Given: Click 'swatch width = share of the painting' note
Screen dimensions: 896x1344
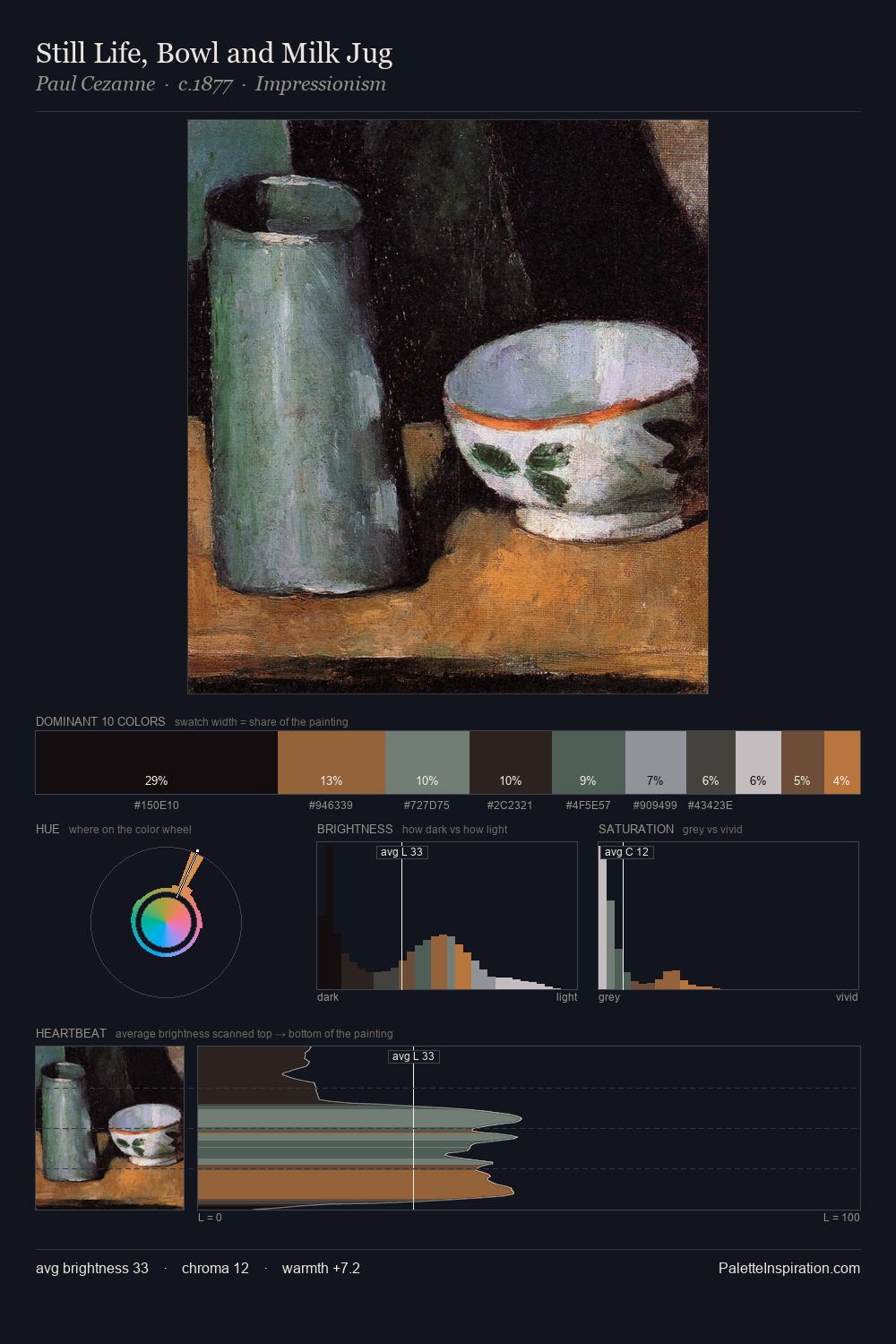Looking at the screenshot, I should [262, 722].
